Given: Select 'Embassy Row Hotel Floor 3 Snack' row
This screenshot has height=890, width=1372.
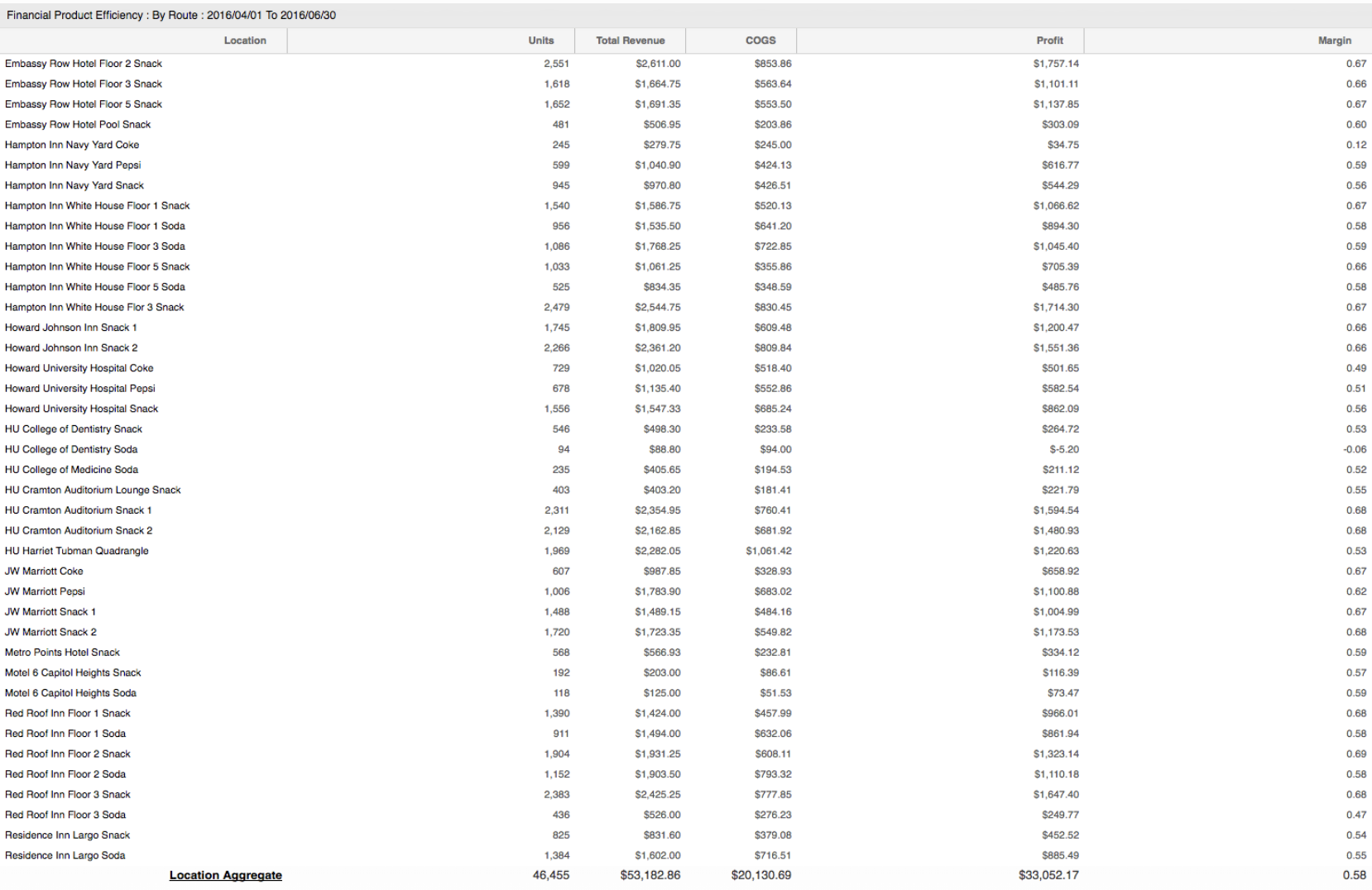Looking at the screenshot, I should (x=686, y=84).
